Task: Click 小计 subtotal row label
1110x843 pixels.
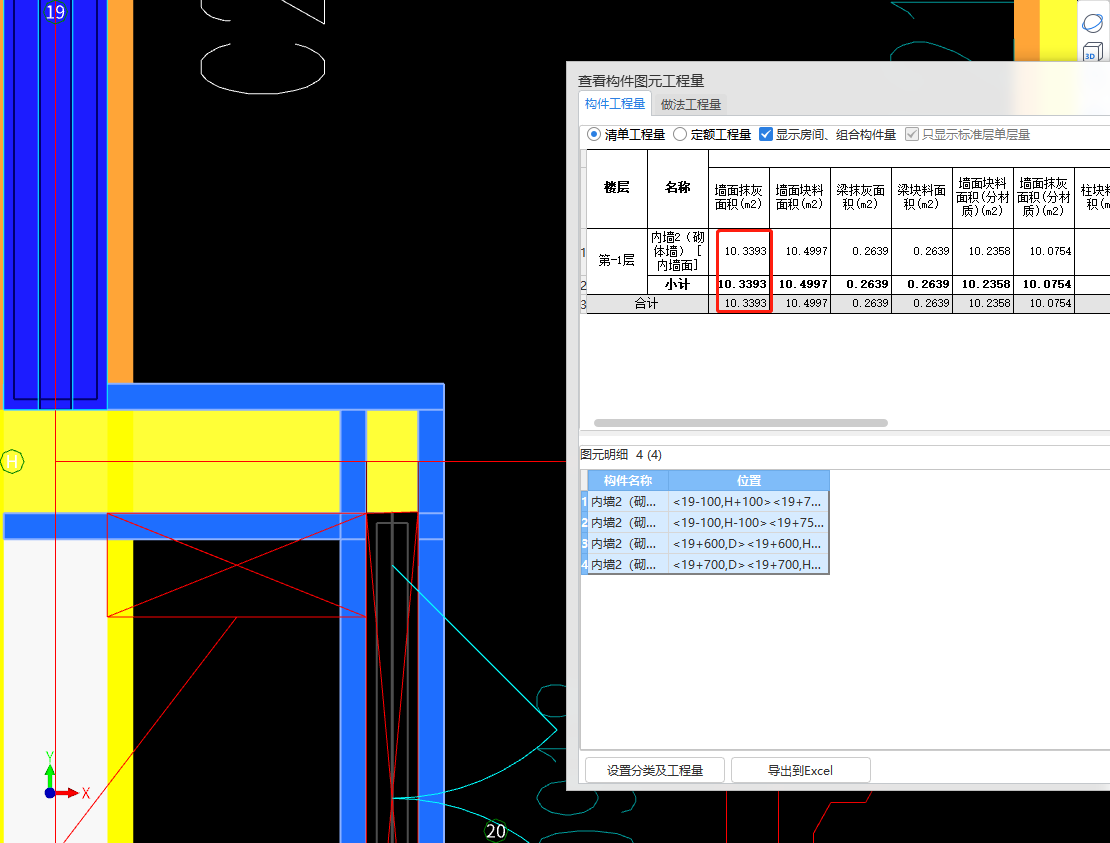Action: click(x=677, y=285)
